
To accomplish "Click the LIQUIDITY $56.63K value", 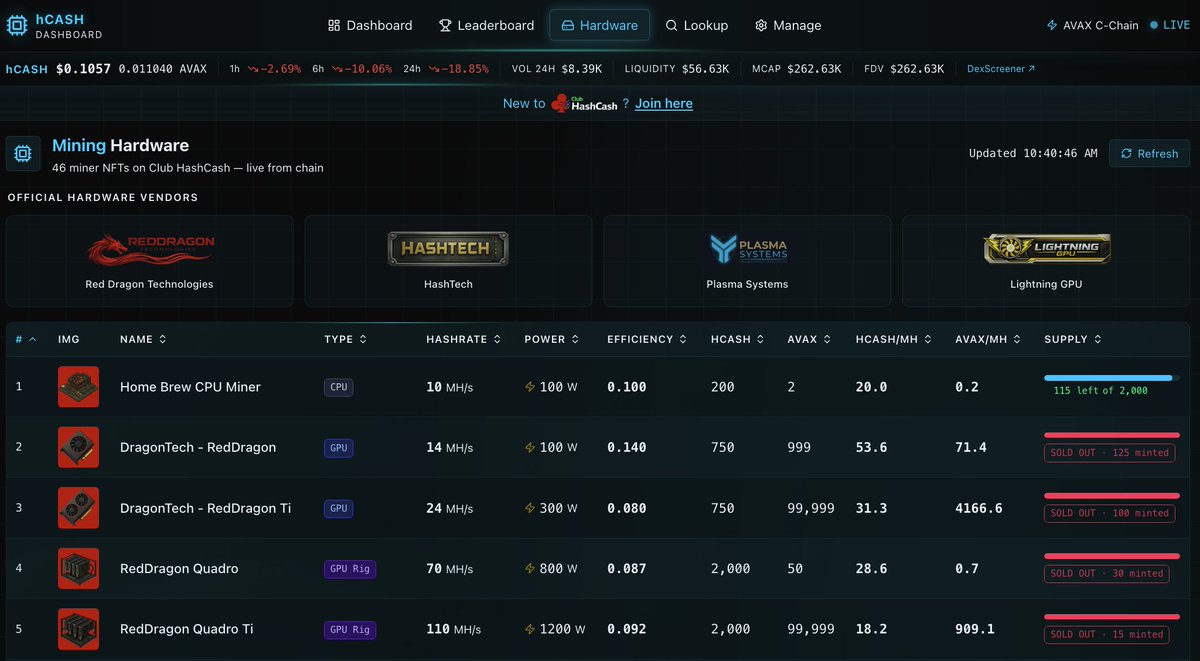I will pos(708,69).
